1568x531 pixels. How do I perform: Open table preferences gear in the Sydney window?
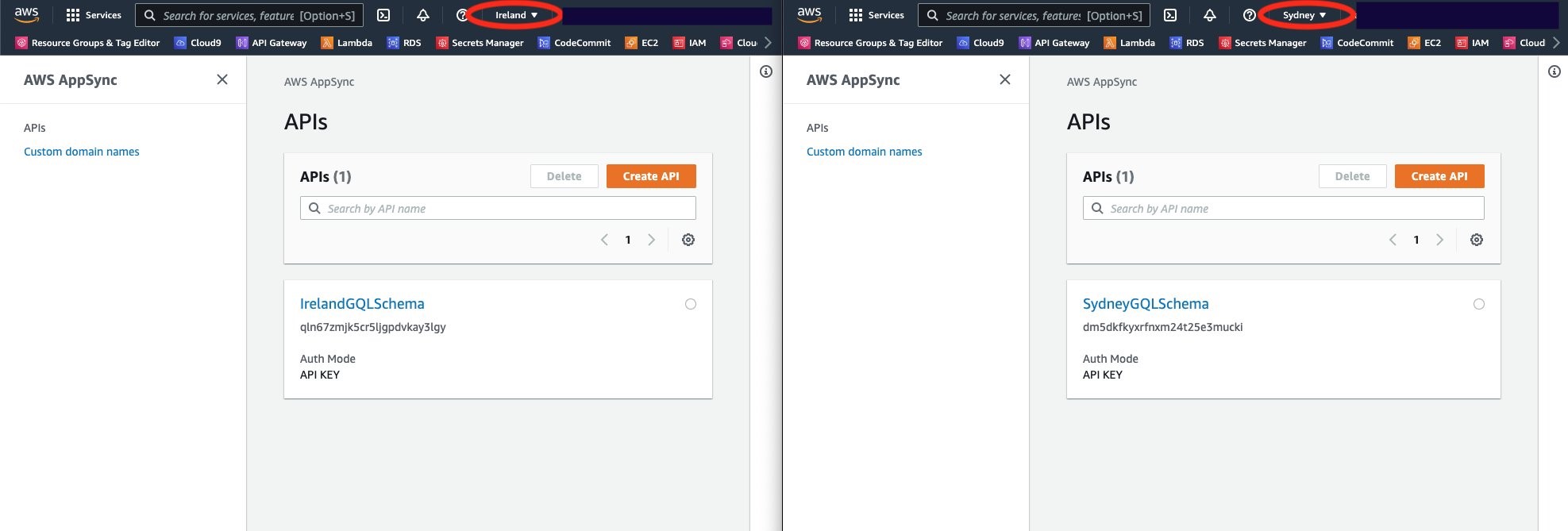pyautogui.click(x=1477, y=240)
